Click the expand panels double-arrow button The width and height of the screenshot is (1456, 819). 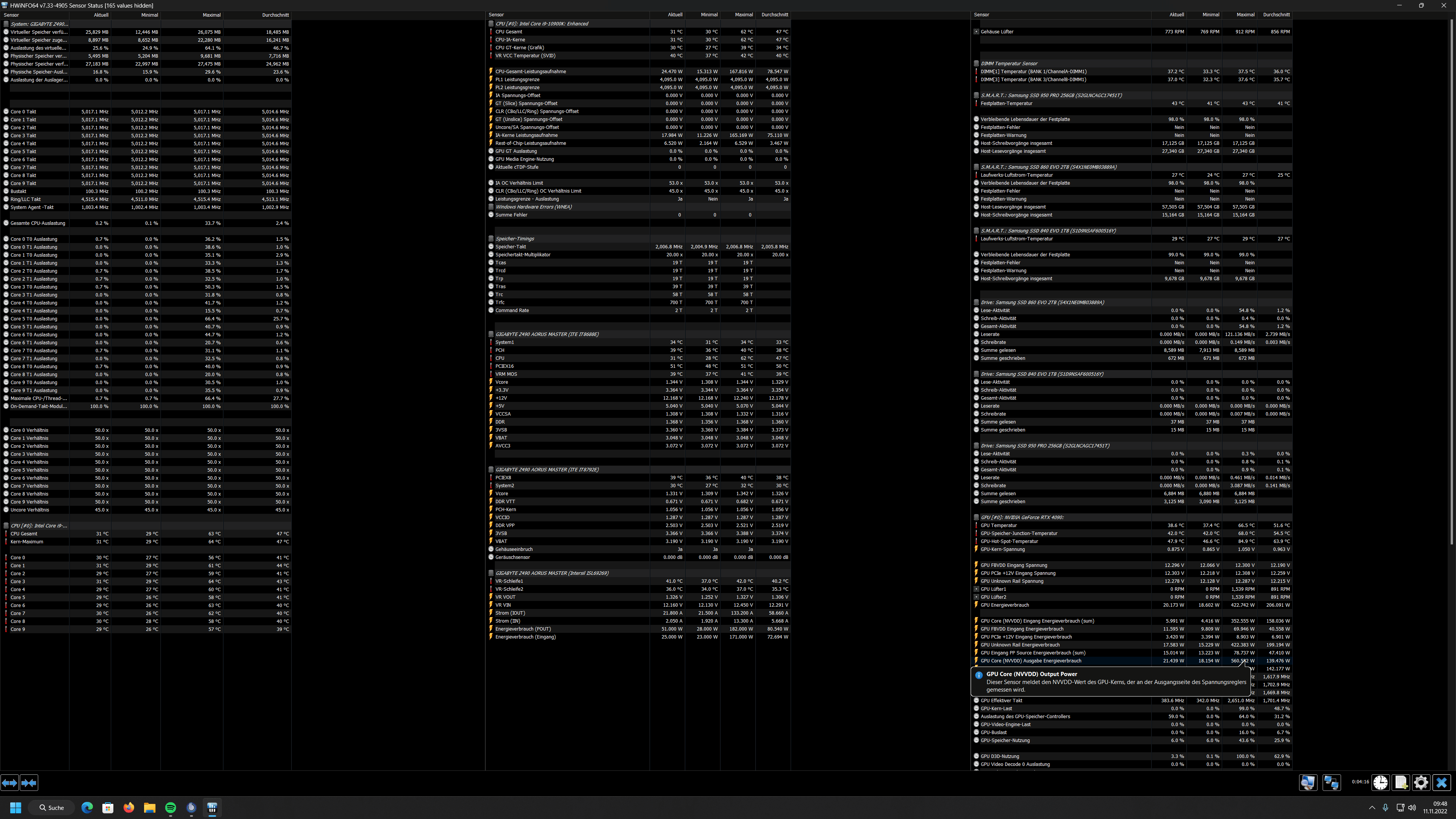click(9, 783)
